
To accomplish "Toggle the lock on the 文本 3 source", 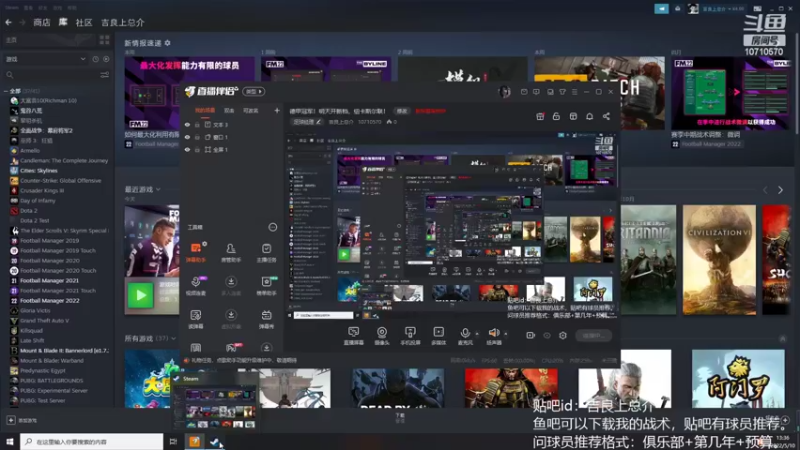I will tap(197, 124).
